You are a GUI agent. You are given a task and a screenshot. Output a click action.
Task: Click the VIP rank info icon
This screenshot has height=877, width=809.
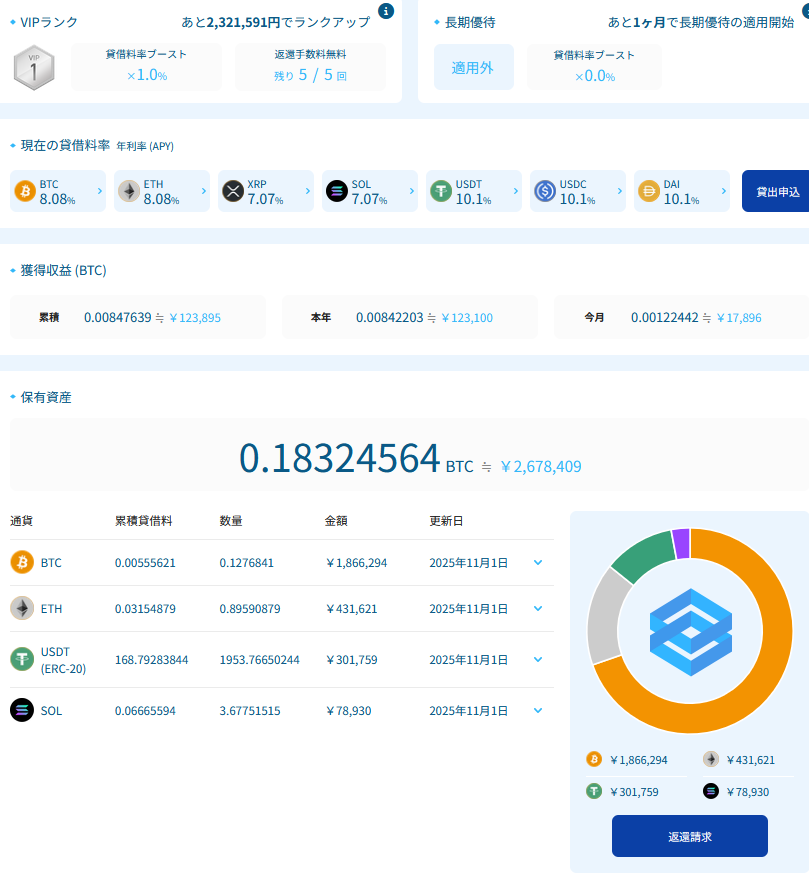click(386, 11)
